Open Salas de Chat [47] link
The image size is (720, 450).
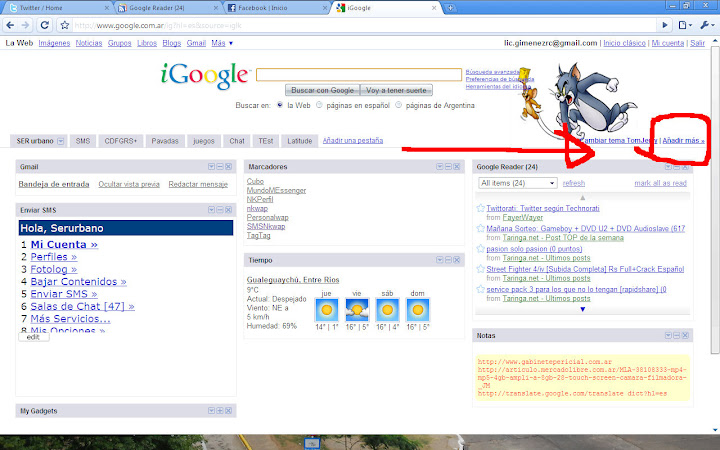click(x=82, y=306)
